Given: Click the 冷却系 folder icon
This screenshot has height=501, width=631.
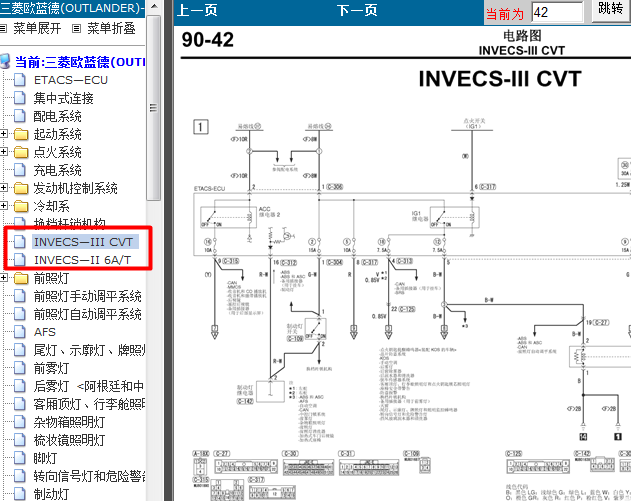Looking at the screenshot, I should pos(21,206).
